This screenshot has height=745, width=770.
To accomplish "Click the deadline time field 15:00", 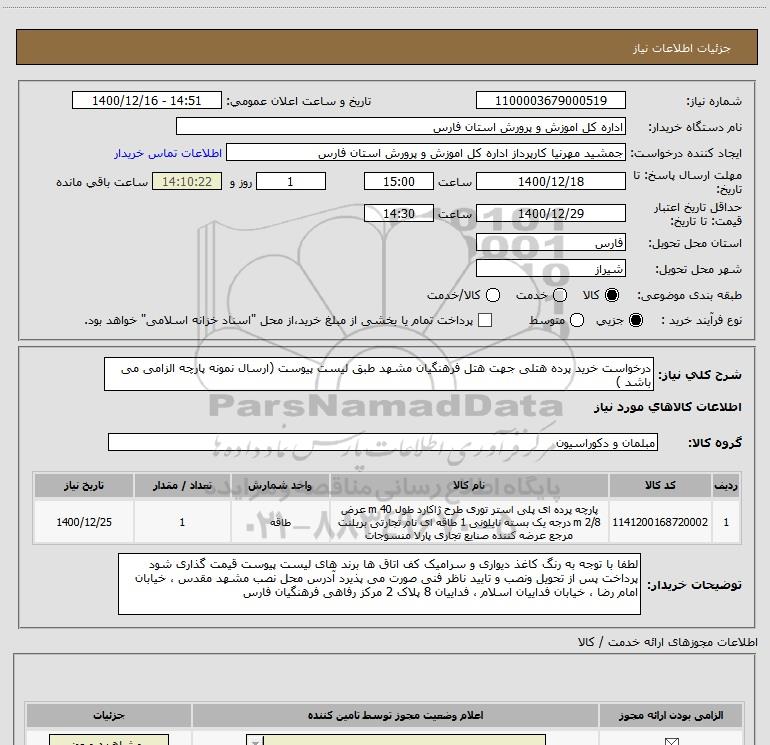I will coord(399,182).
